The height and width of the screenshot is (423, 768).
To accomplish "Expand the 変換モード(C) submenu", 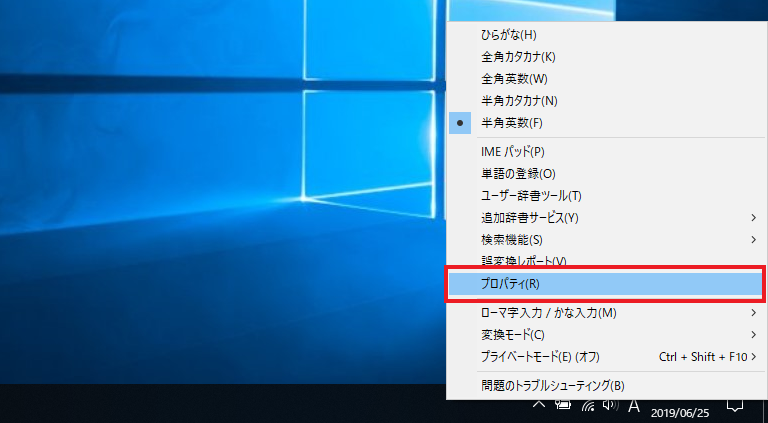I will pos(512,334).
